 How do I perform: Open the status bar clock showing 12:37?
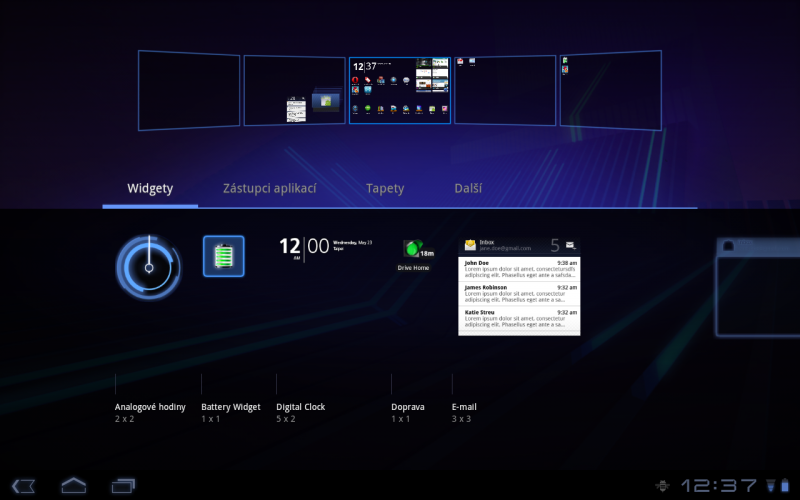click(718, 486)
